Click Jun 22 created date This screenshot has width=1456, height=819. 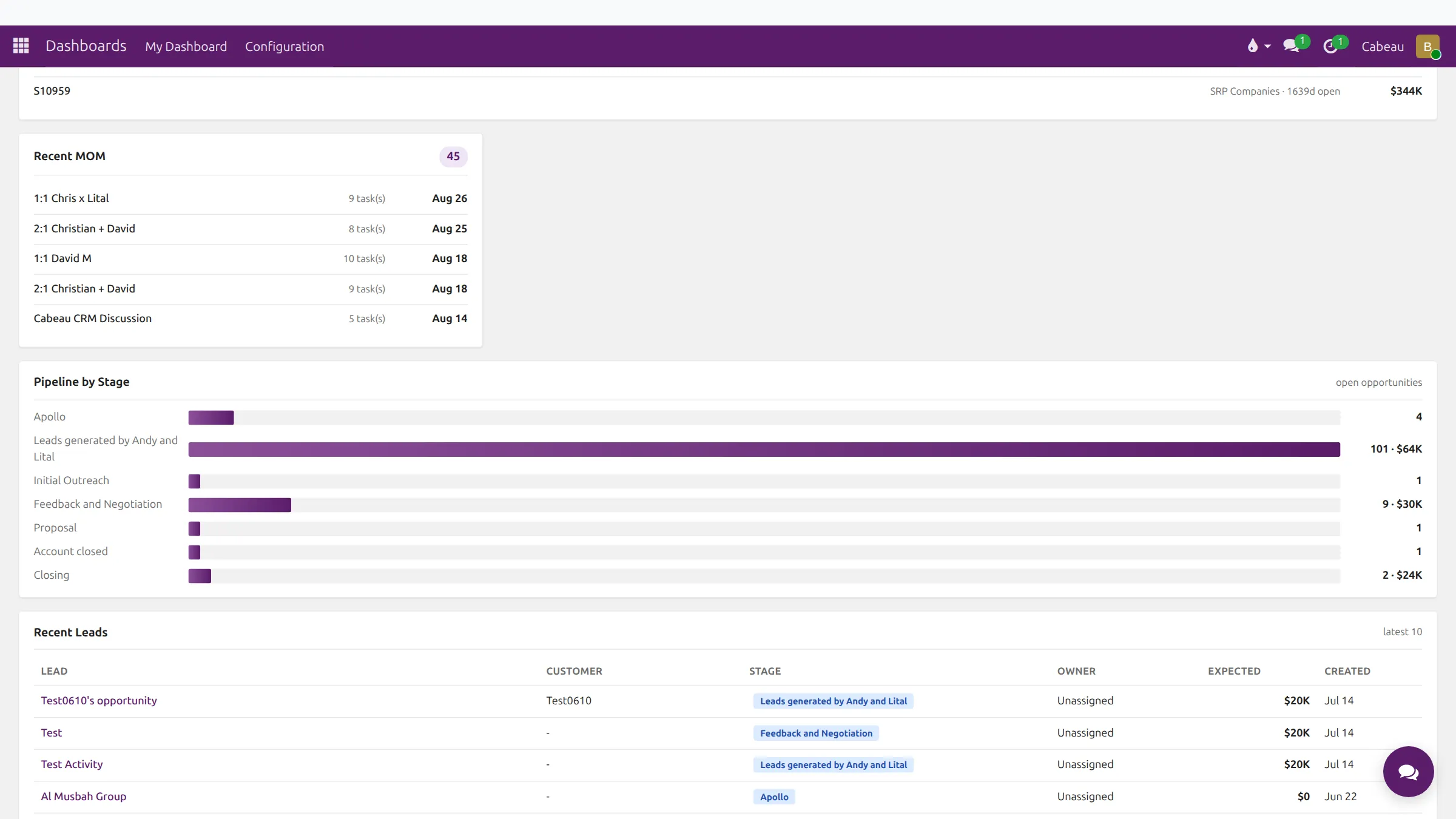tap(1340, 797)
